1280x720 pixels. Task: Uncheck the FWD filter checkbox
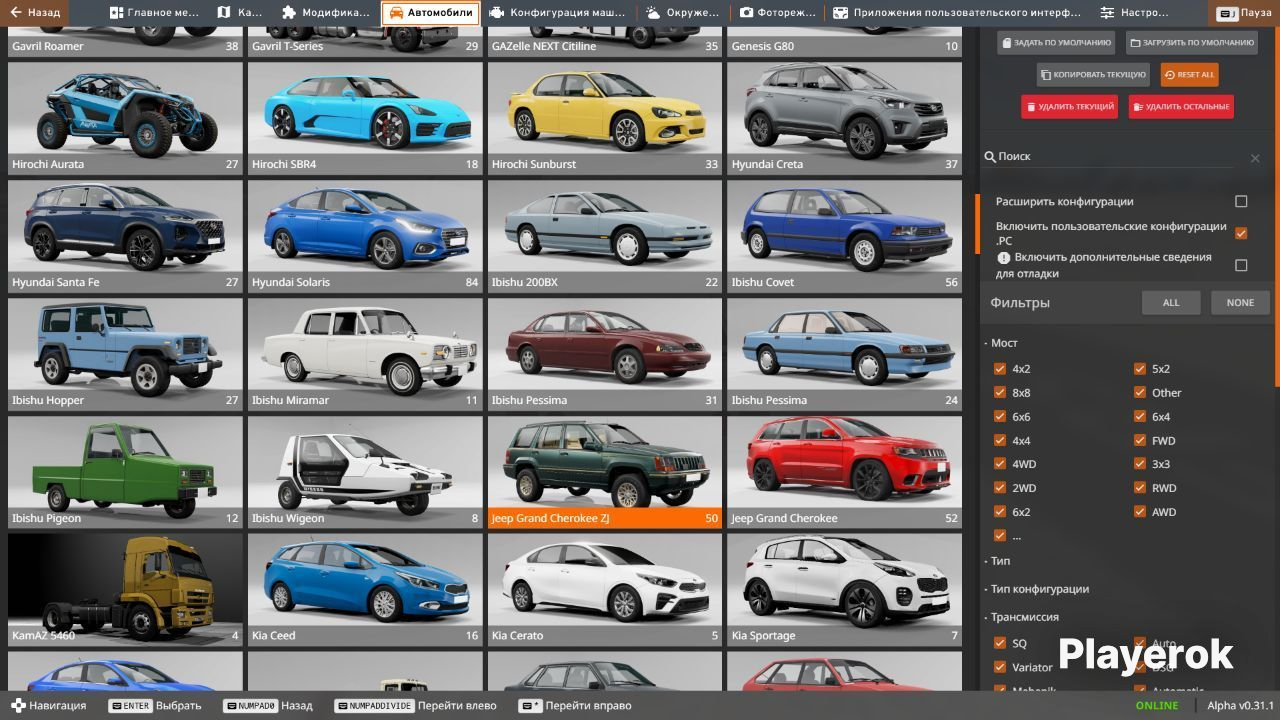pos(1140,440)
